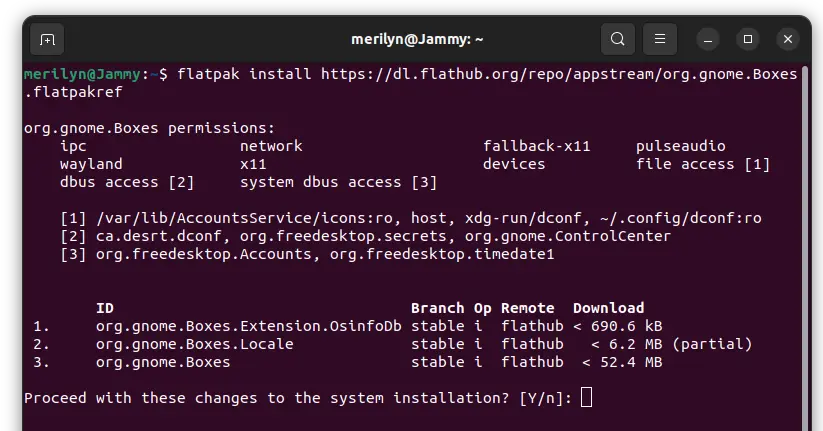Image resolution: width=823 pixels, height=431 pixels.
Task: Click the Branch column header
Action: [x=437, y=308]
